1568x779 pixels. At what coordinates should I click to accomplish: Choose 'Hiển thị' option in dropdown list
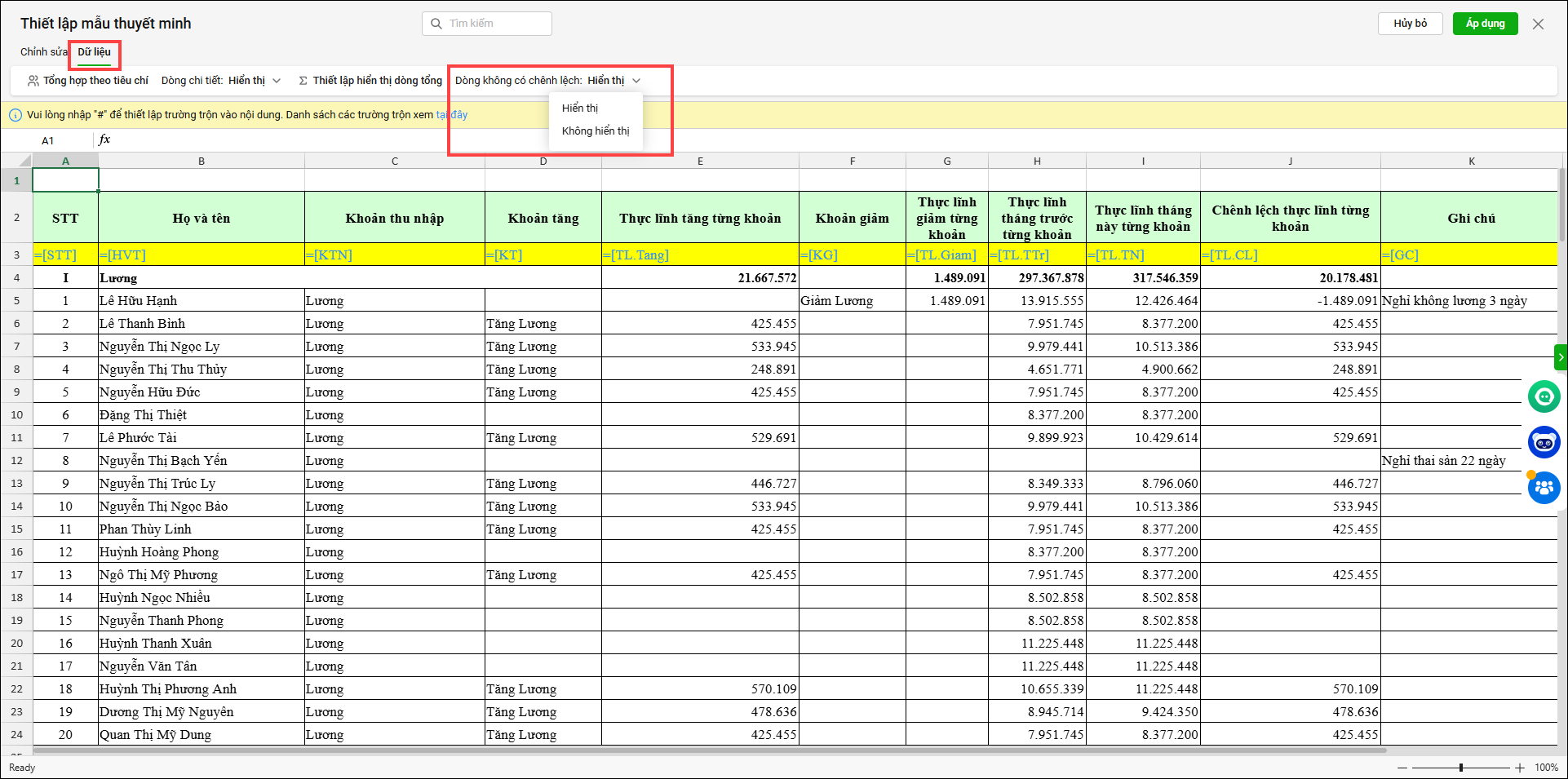(x=580, y=108)
